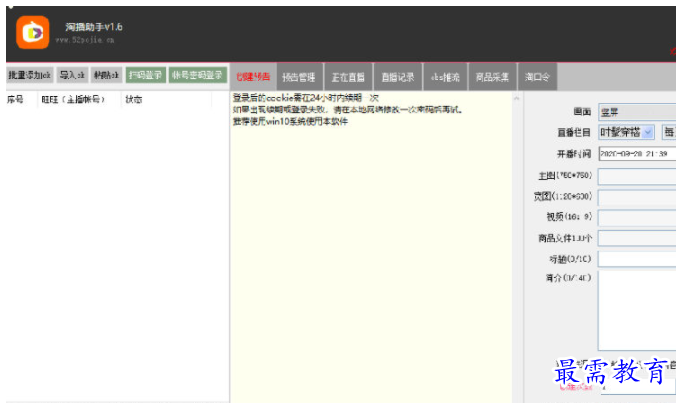The width and height of the screenshot is (676, 403).
Task: Click the 主图 (750*750) input field
Action: click(637, 176)
